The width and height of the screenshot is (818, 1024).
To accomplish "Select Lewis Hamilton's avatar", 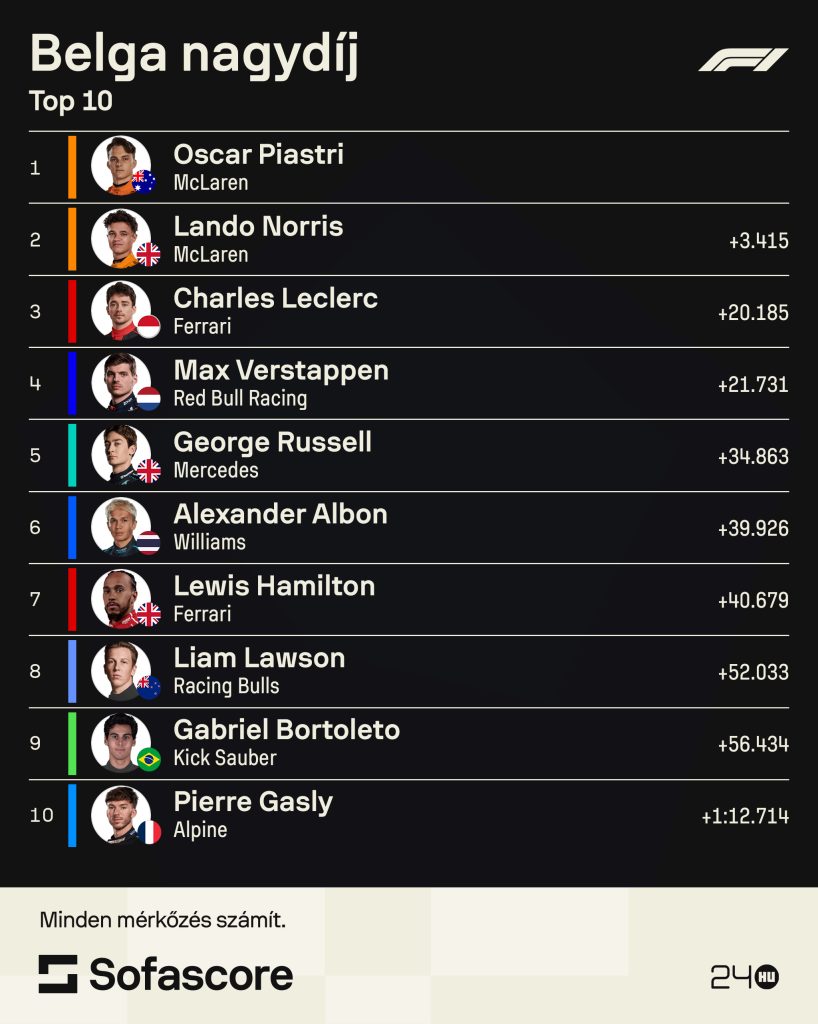I will [x=120, y=599].
